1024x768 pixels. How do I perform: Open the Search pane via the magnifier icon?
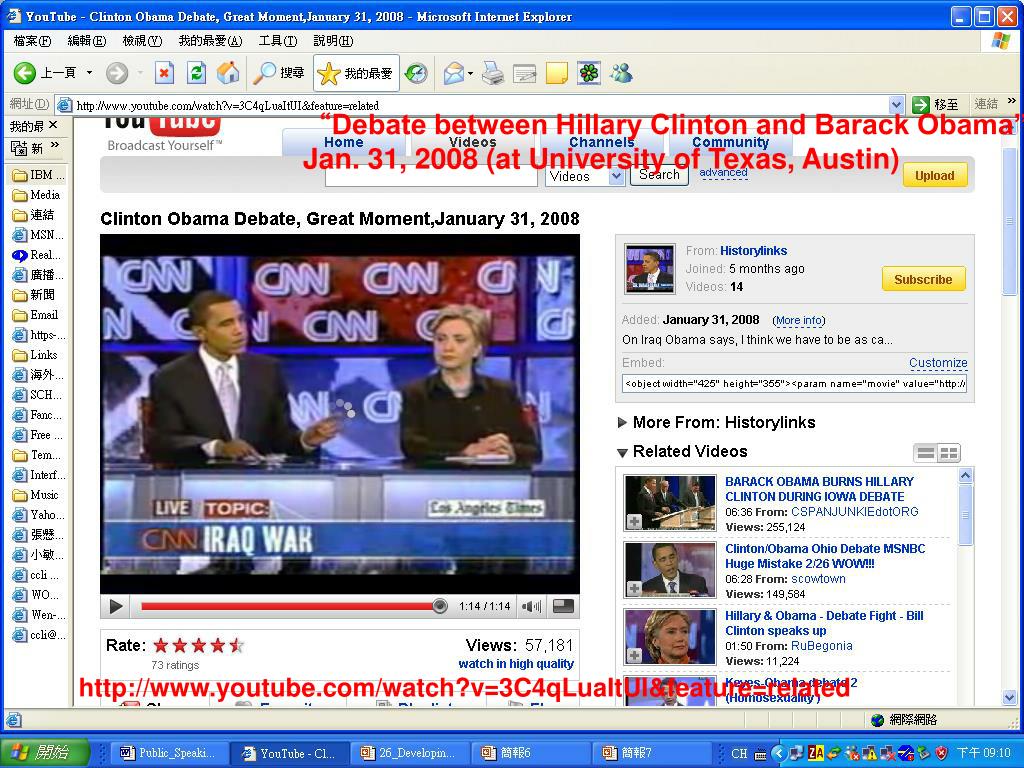(279, 73)
